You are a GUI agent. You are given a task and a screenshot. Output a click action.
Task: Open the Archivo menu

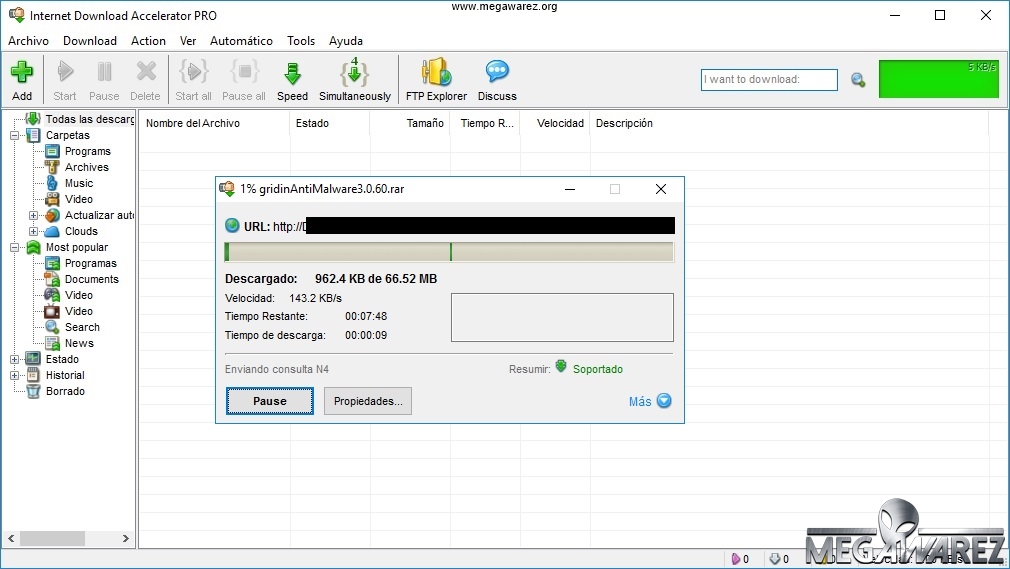(x=28, y=41)
